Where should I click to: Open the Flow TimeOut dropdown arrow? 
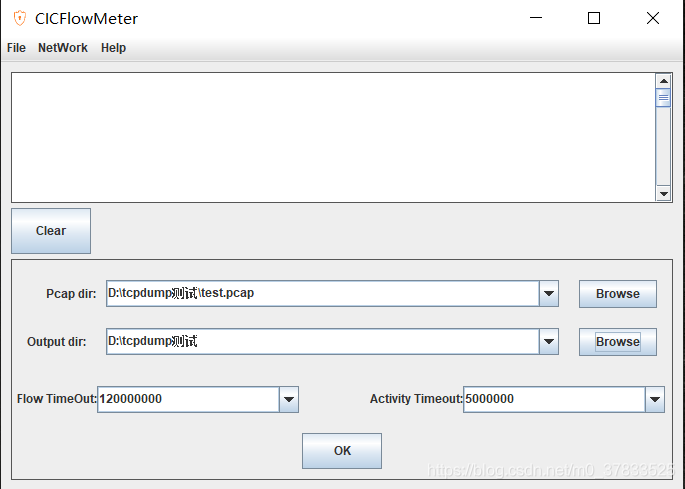point(289,399)
